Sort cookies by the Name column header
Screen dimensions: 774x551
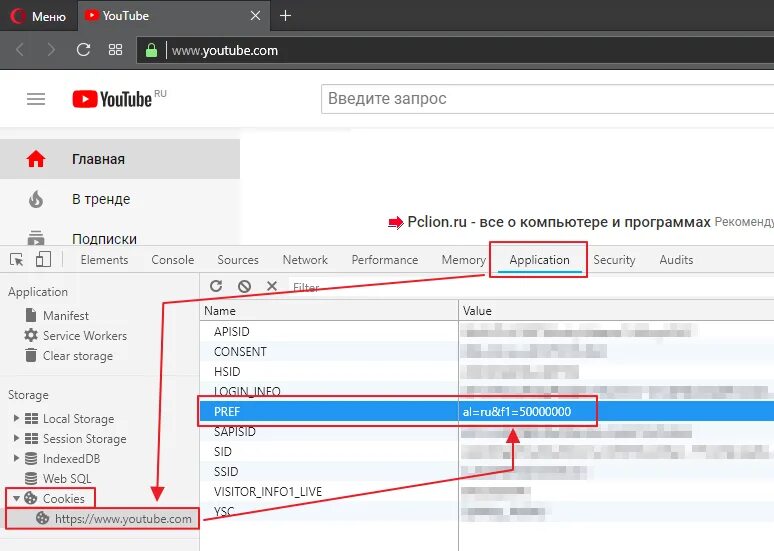click(x=329, y=311)
